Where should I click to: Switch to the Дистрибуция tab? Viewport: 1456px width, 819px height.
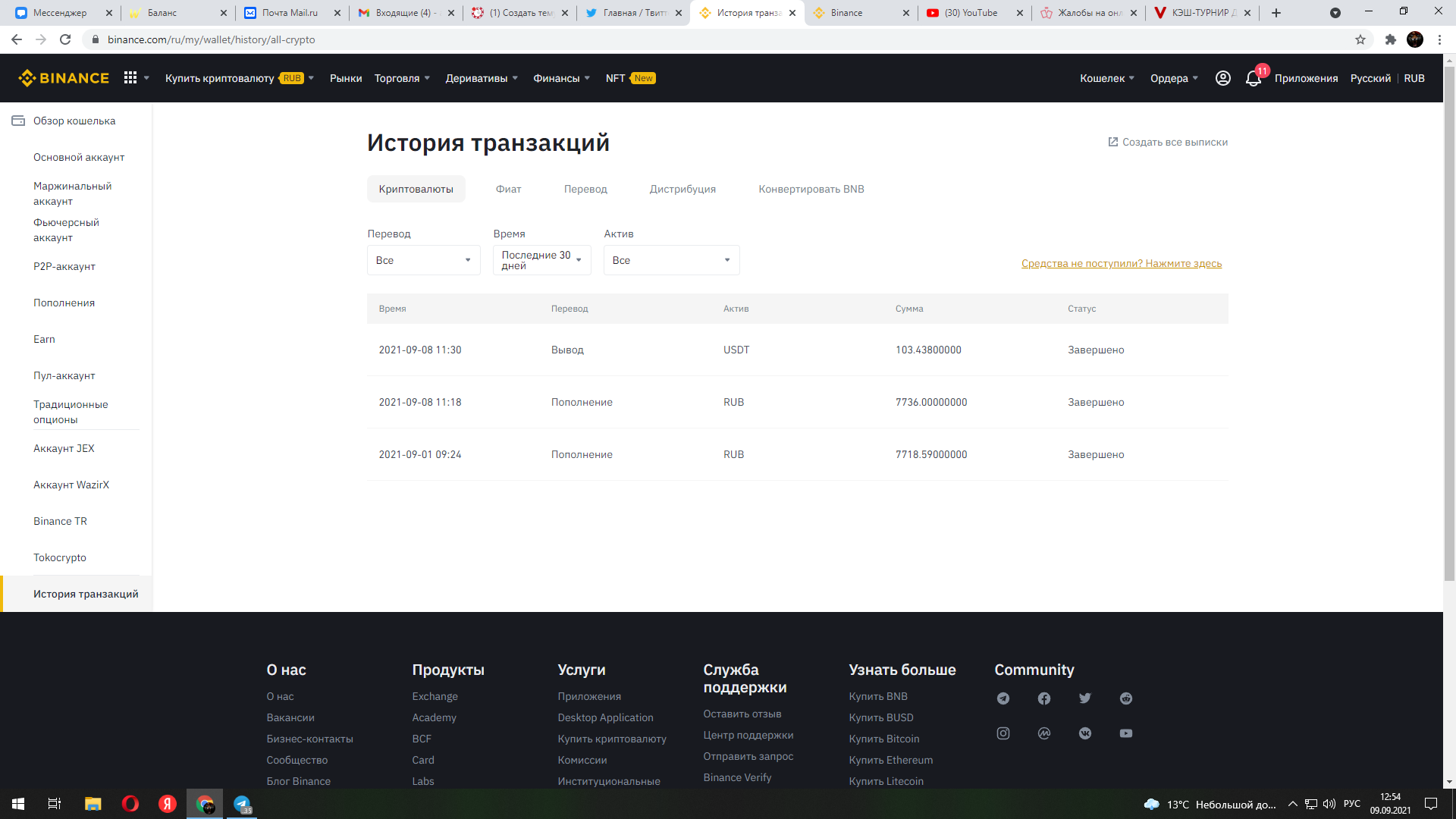tap(682, 189)
